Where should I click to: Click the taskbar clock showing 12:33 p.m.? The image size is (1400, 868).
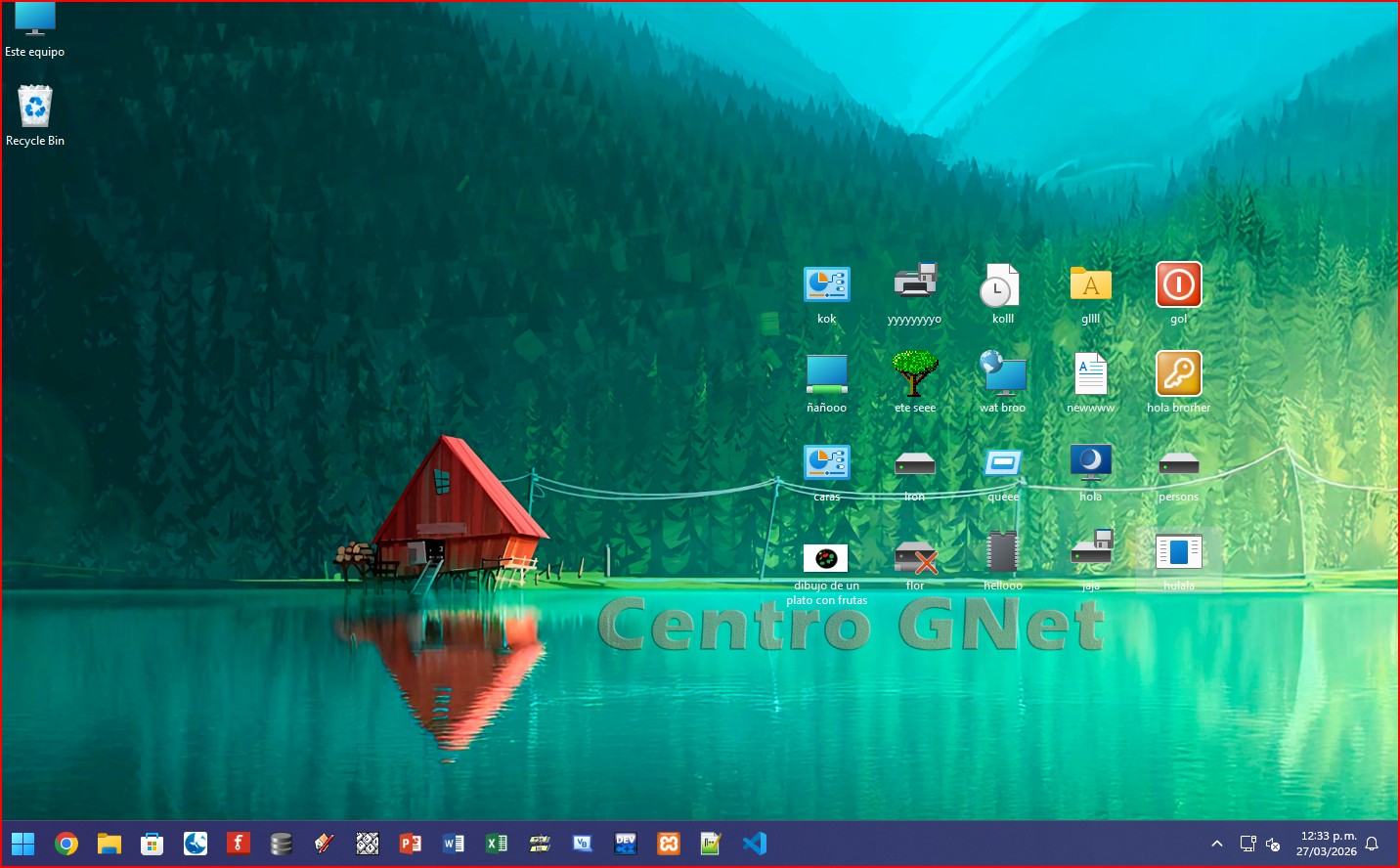pyautogui.click(x=1327, y=844)
